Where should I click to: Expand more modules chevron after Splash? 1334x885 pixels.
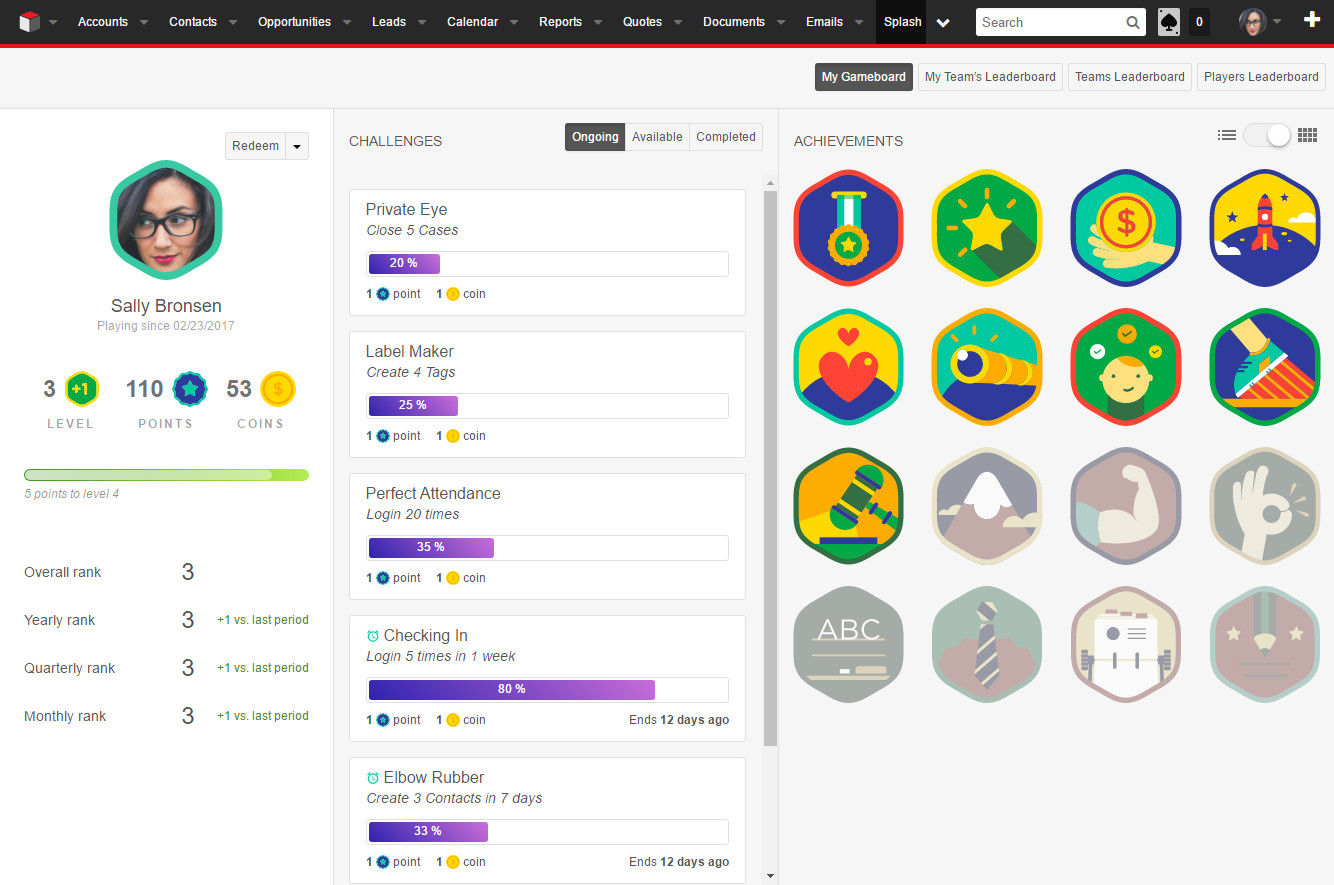coord(942,23)
